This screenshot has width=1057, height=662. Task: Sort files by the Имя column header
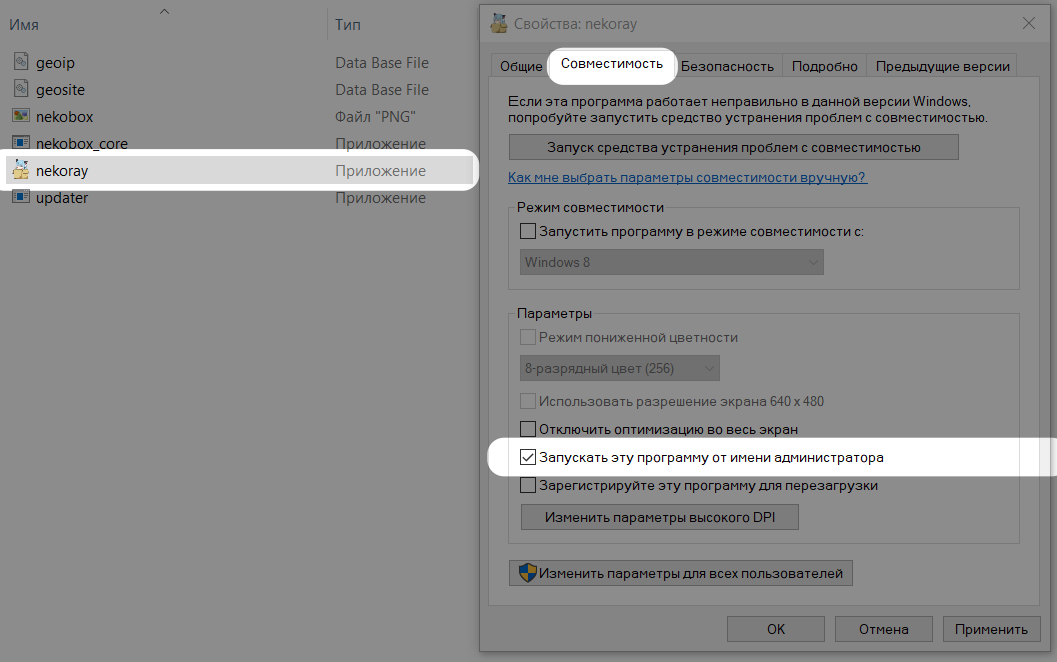click(x=24, y=24)
